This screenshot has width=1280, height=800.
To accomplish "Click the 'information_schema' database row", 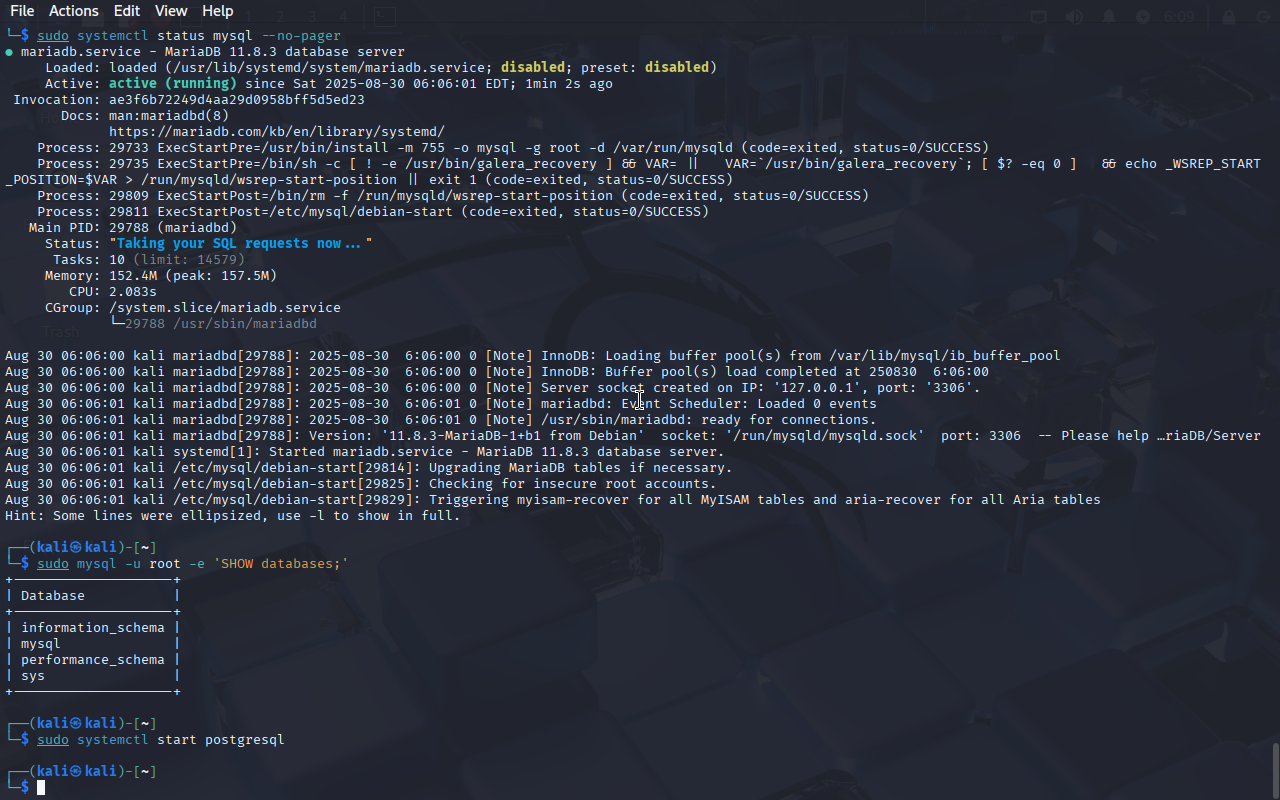I will click(93, 627).
